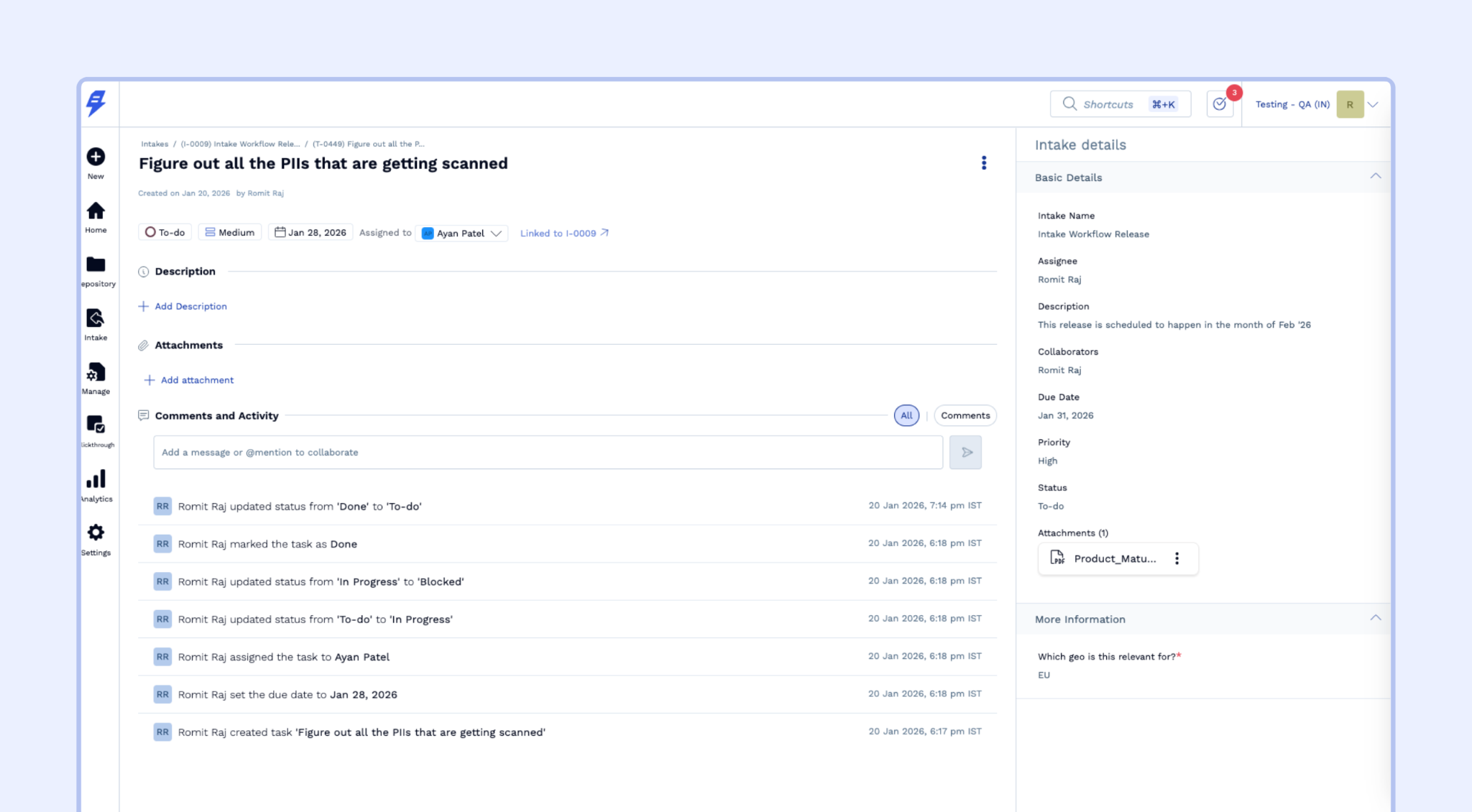Open the Manage sidebar icon

[x=96, y=372]
